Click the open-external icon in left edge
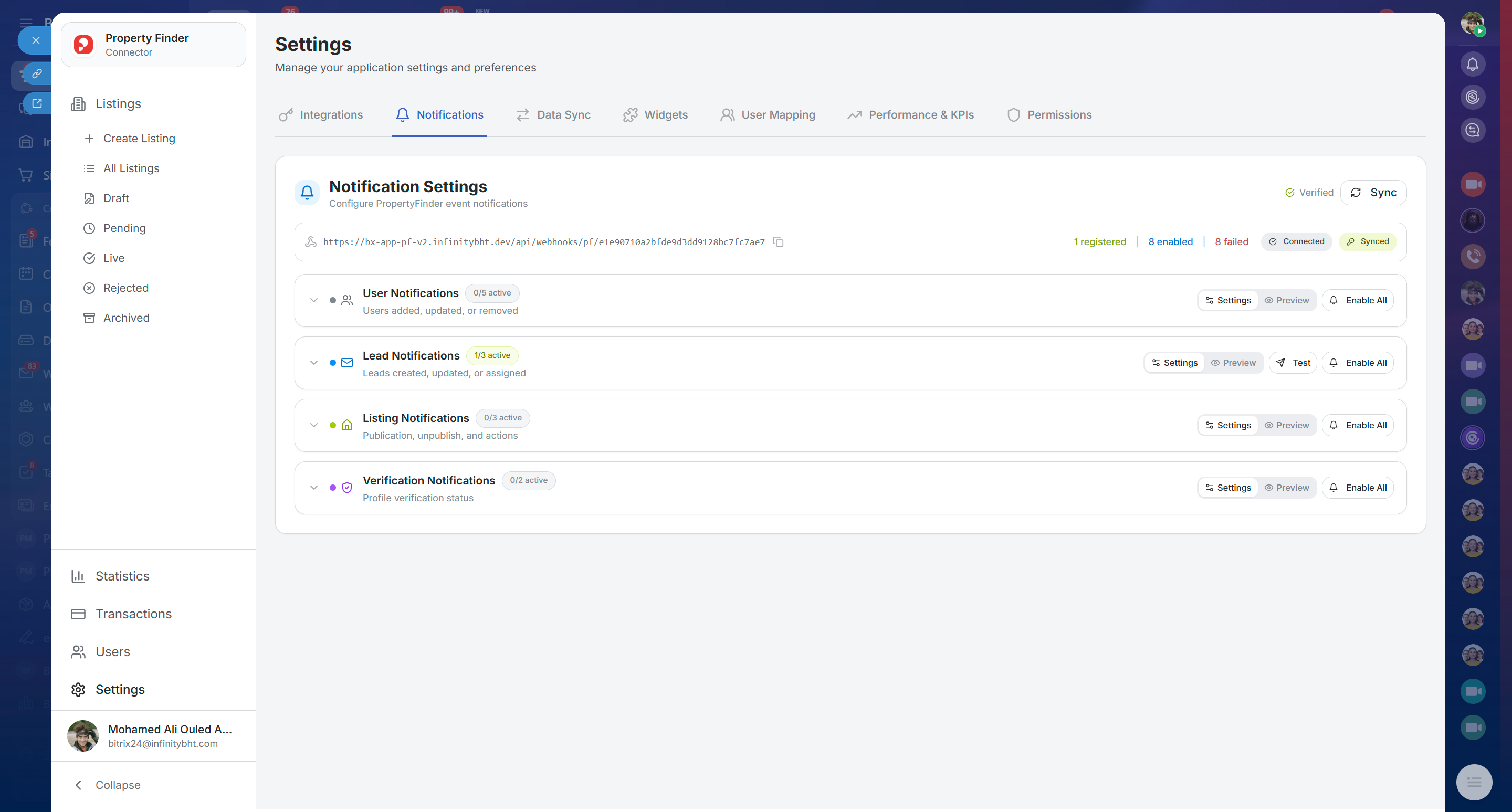 pos(36,103)
